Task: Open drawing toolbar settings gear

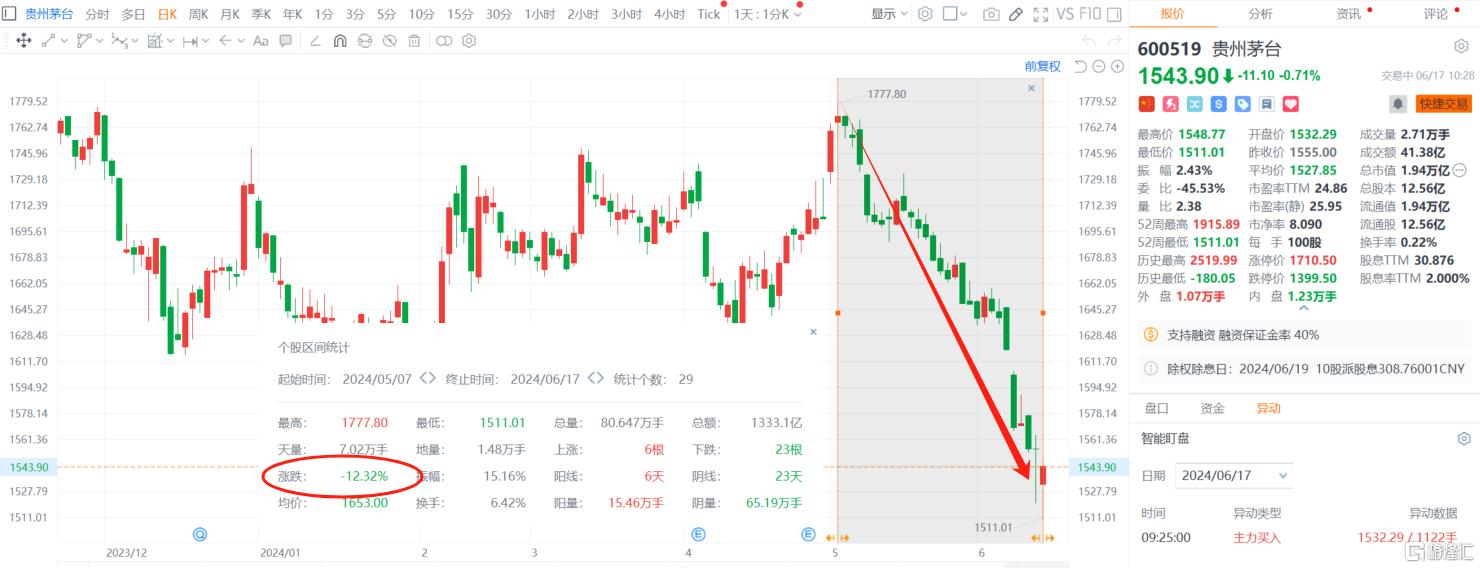Action: [469, 41]
